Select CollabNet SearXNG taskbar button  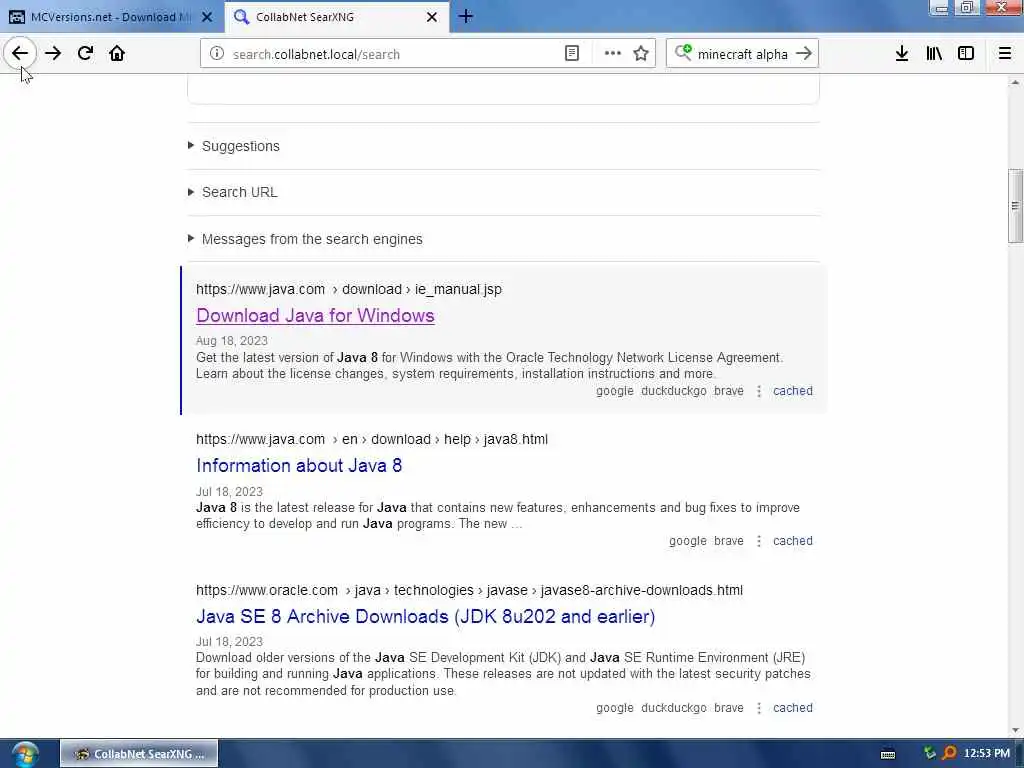[x=139, y=754]
